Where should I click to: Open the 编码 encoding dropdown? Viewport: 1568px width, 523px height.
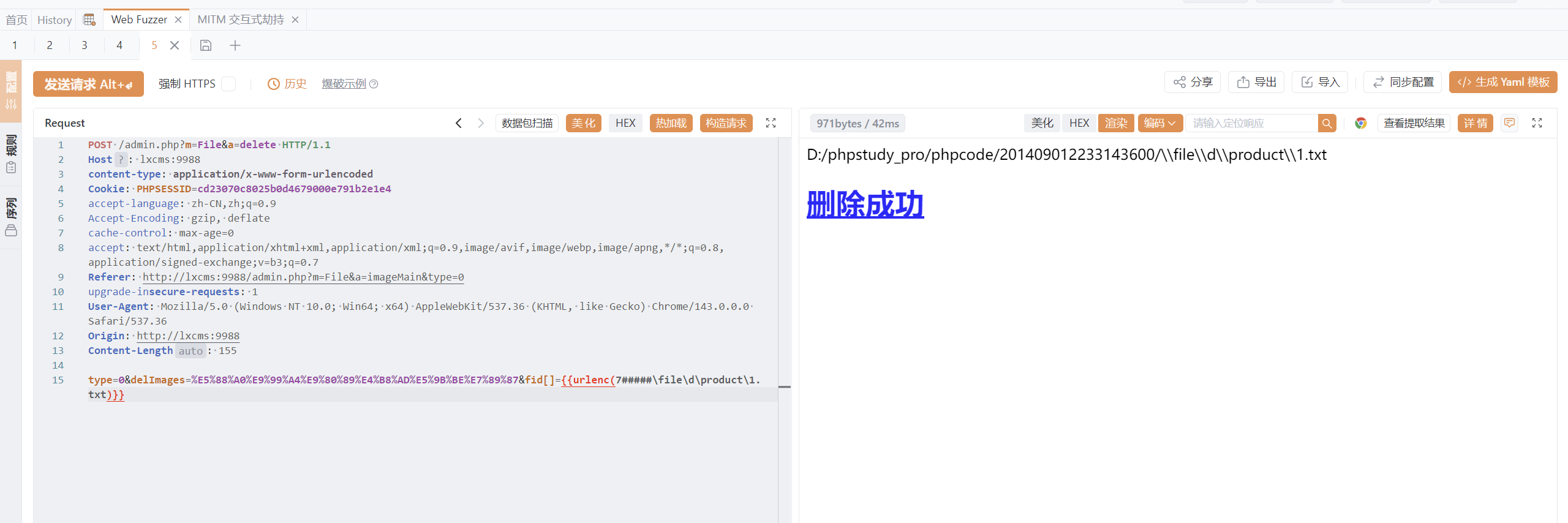point(1159,123)
